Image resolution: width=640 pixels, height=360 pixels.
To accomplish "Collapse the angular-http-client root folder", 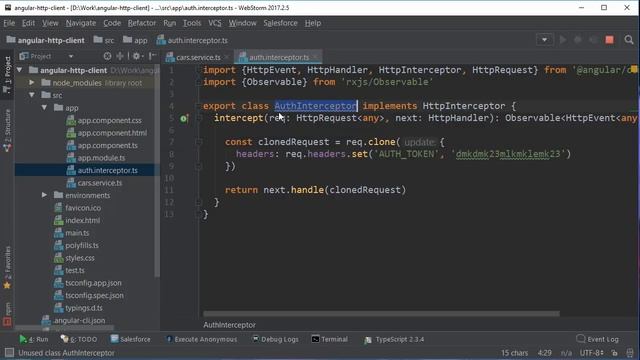I will 20,70.
